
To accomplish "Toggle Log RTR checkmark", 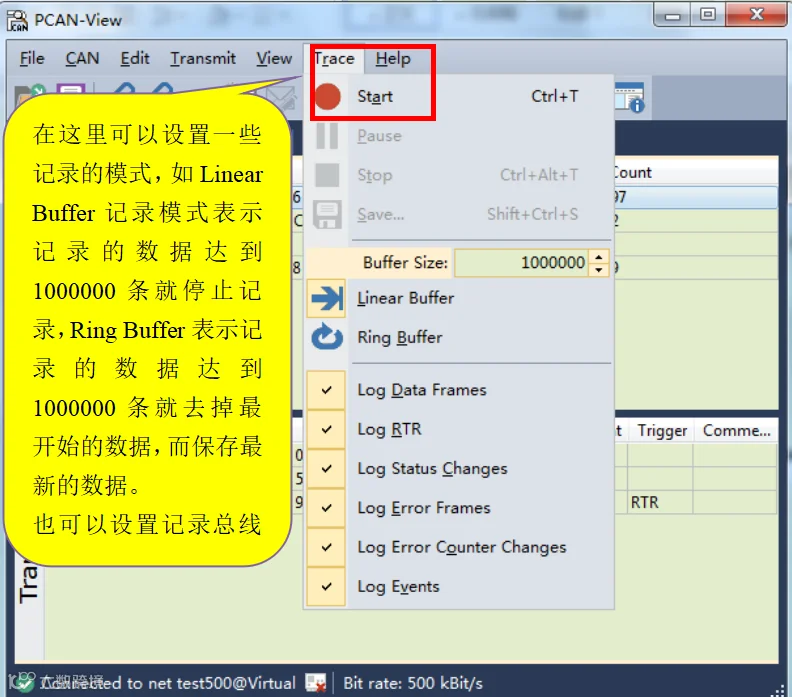I will tap(326, 429).
